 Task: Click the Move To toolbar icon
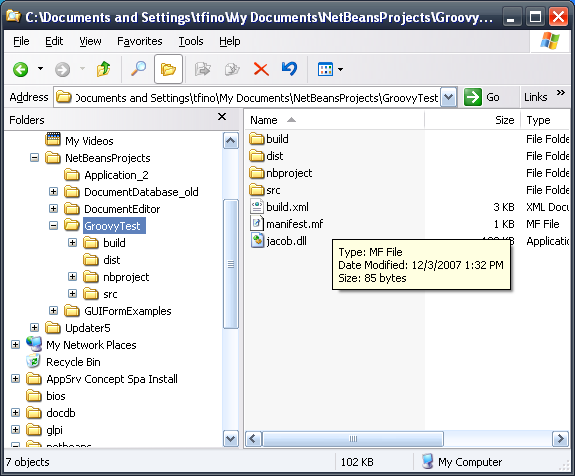tap(202, 69)
